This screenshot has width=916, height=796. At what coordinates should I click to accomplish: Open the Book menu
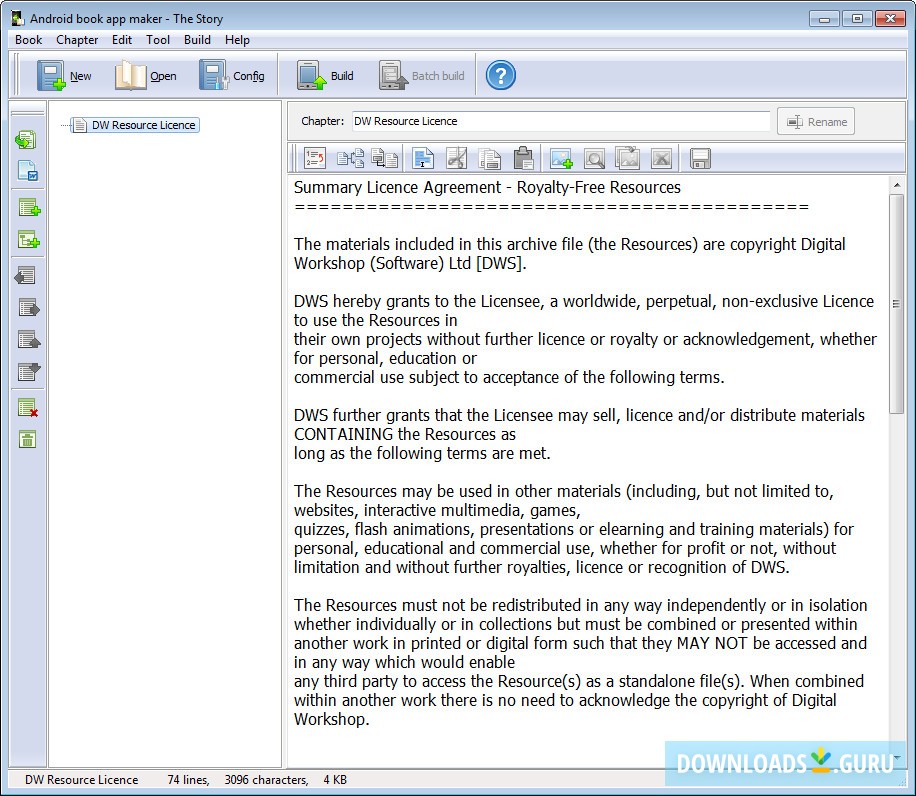29,40
